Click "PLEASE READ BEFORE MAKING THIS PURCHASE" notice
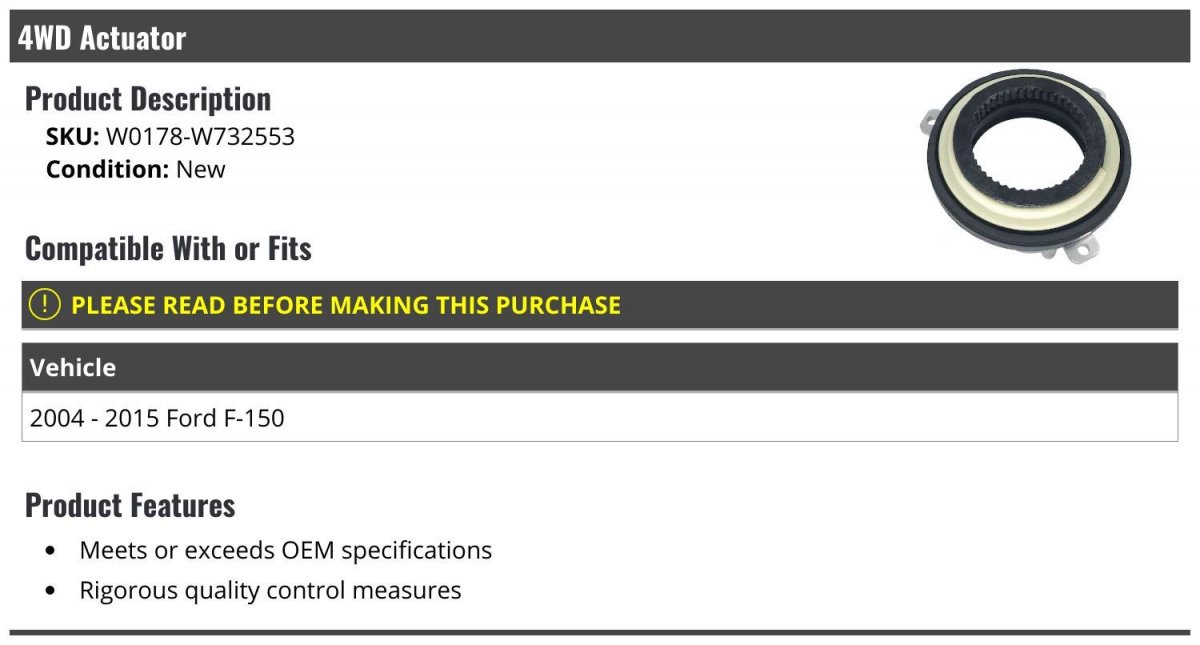 tap(346, 305)
